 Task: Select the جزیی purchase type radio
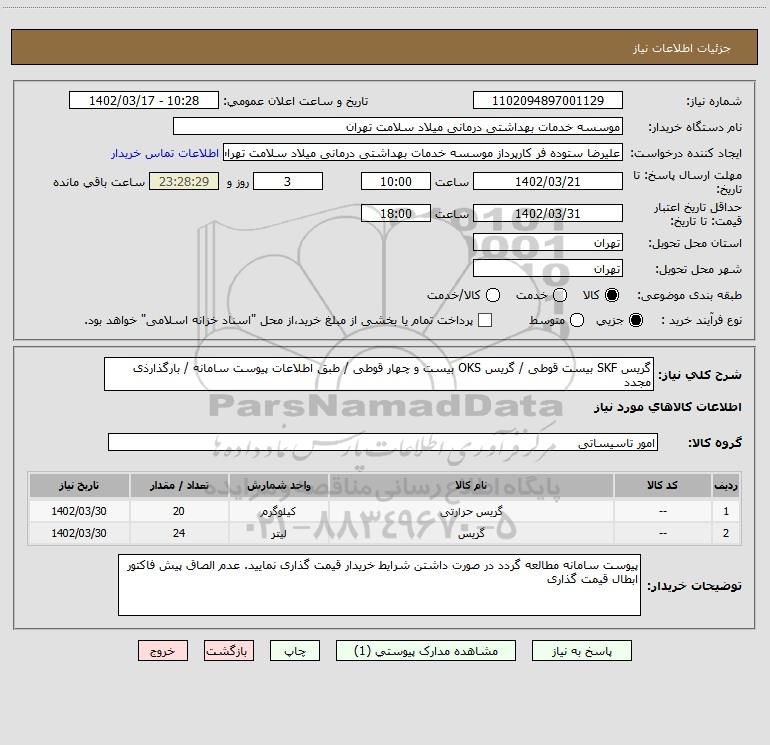coord(635,320)
